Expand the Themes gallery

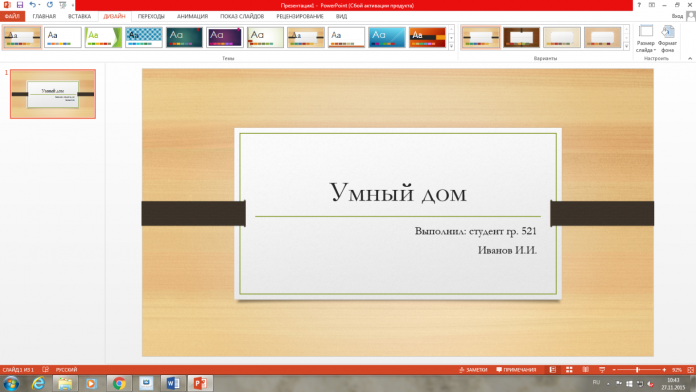451,46
